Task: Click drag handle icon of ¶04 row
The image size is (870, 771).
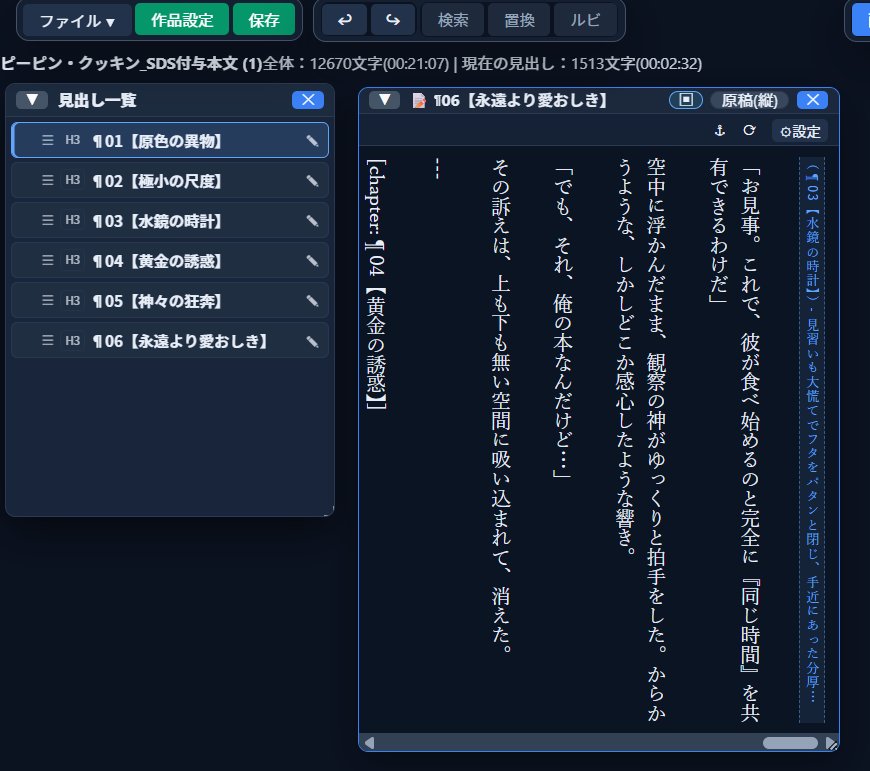Action: [48, 260]
